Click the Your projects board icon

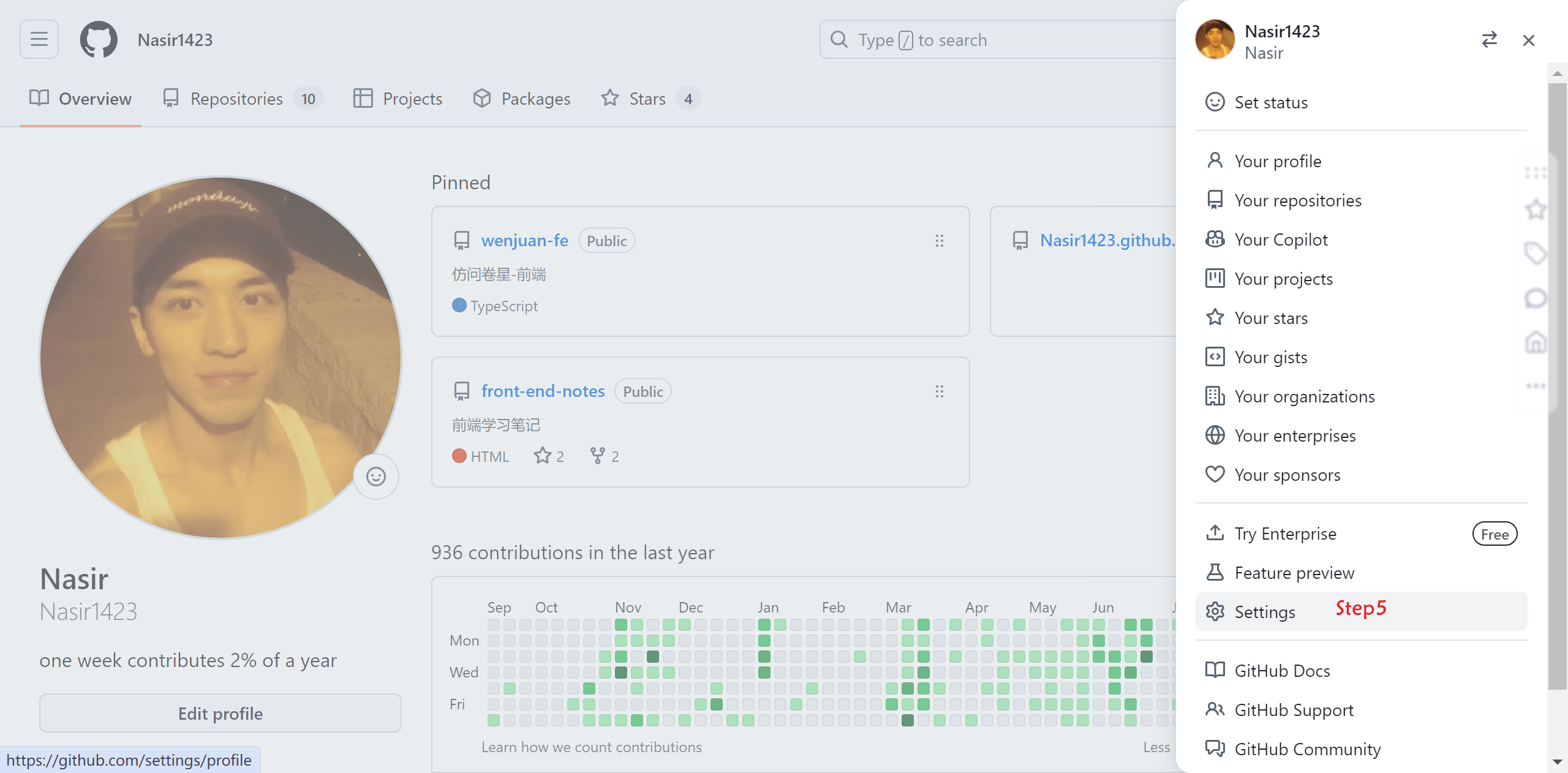pos(1215,278)
